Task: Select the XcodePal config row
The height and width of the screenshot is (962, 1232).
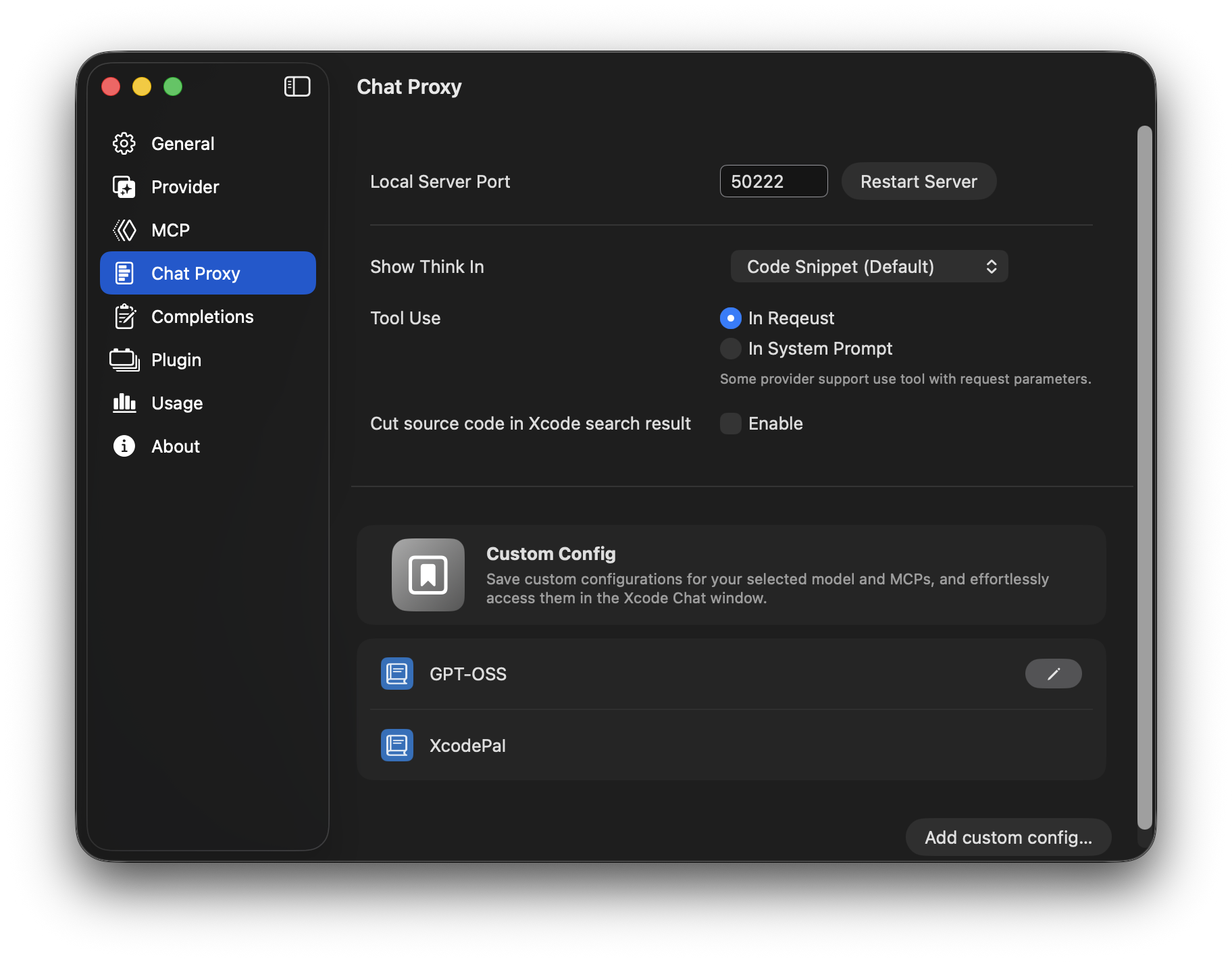Action: tap(731, 745)
